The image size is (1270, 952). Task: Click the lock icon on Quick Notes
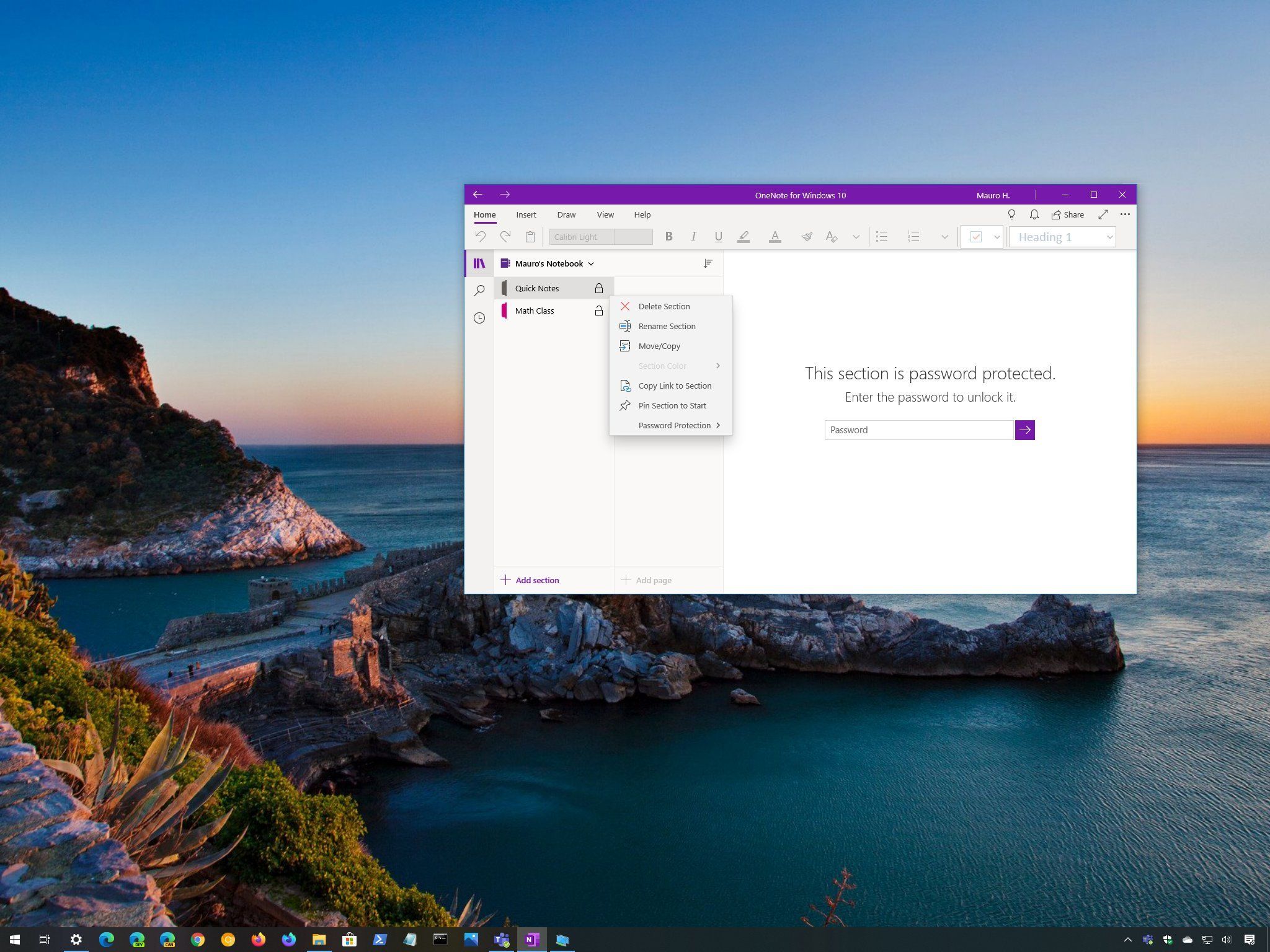[599, 288]
